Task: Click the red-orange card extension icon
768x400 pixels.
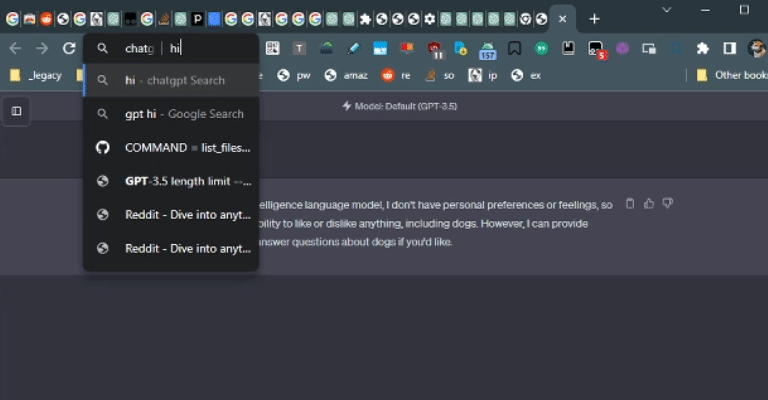Action: point(407,48)
